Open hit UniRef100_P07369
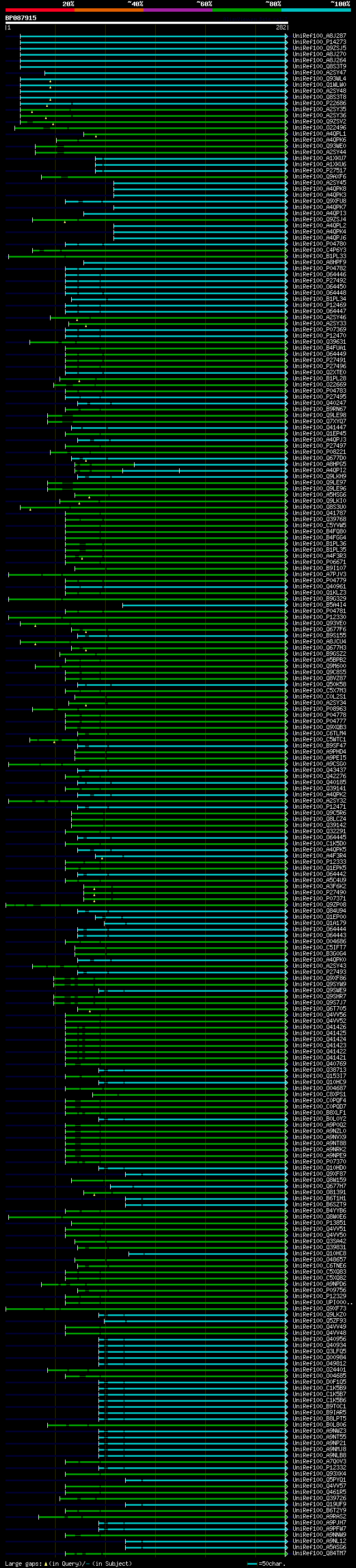Screen dimensions: 356x1568 point(319,330)
